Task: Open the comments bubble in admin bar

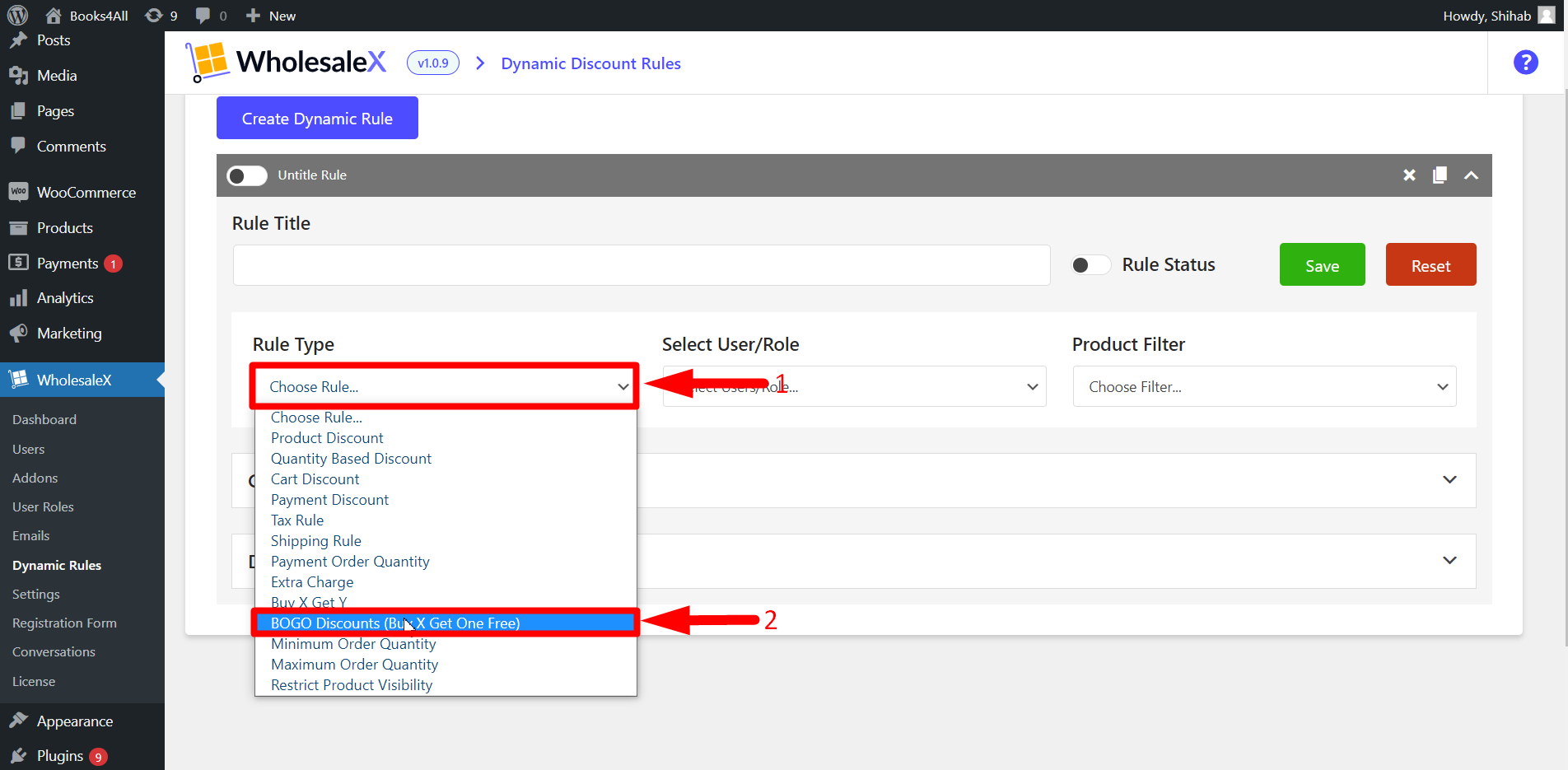Action: click(212, 16)
